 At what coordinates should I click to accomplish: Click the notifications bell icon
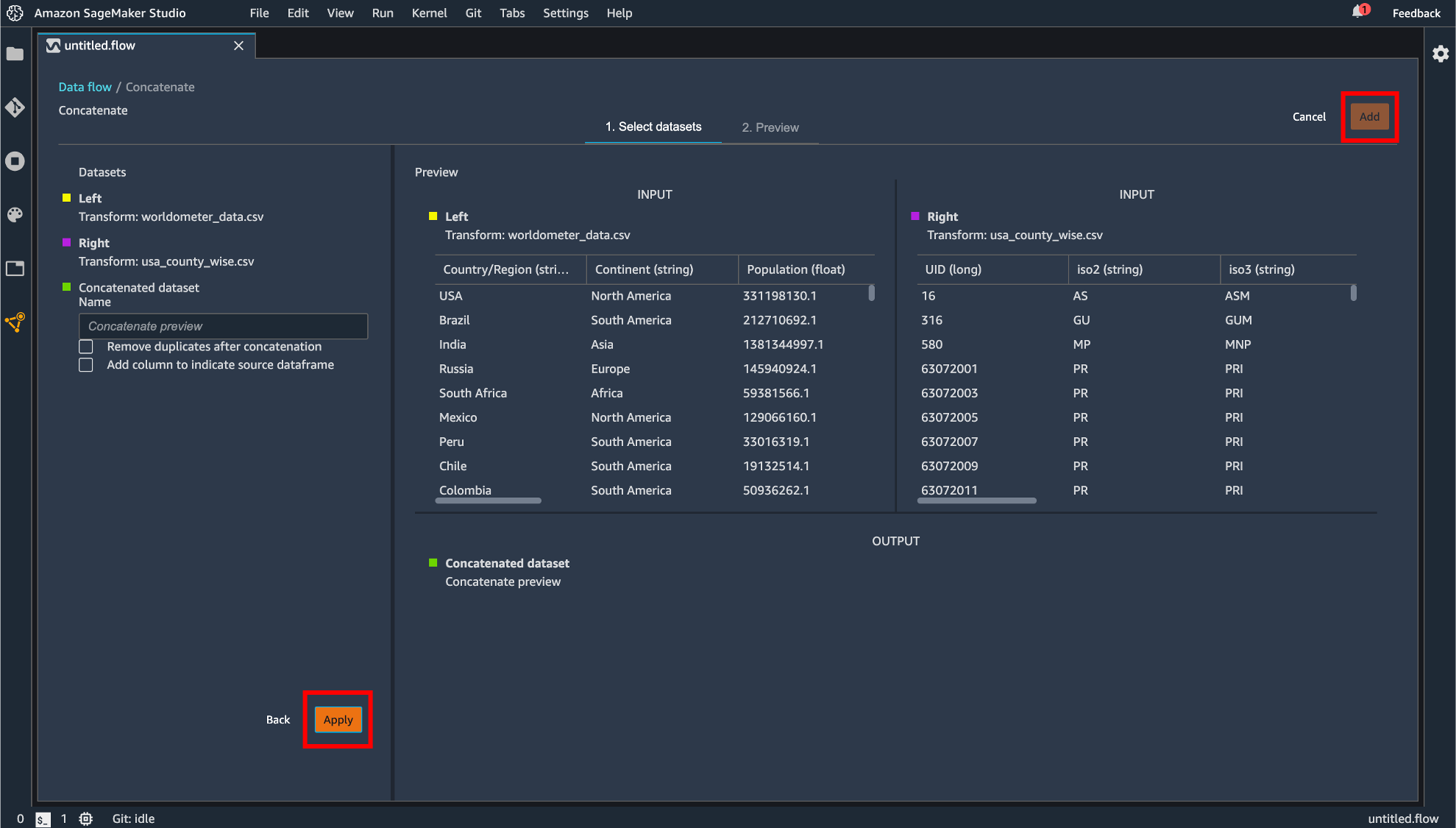click(x=1358, y=12)
